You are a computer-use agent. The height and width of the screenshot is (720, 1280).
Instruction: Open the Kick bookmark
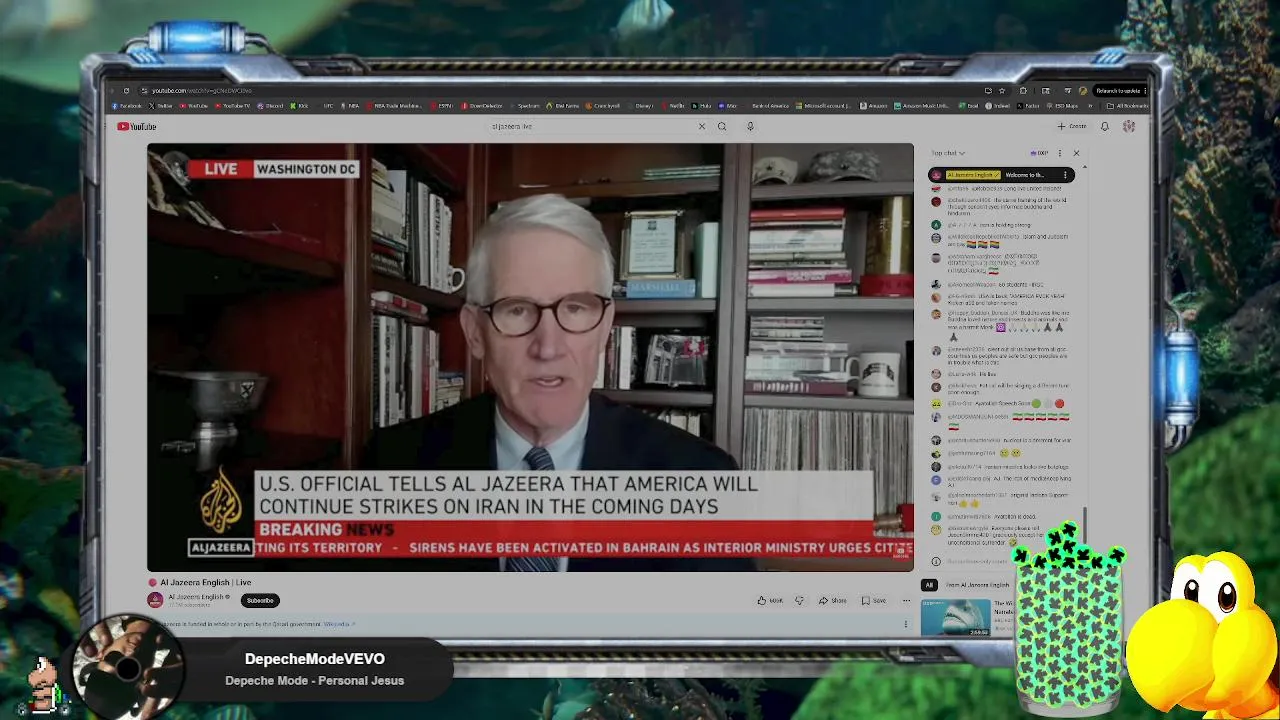(x=300, y=106)
